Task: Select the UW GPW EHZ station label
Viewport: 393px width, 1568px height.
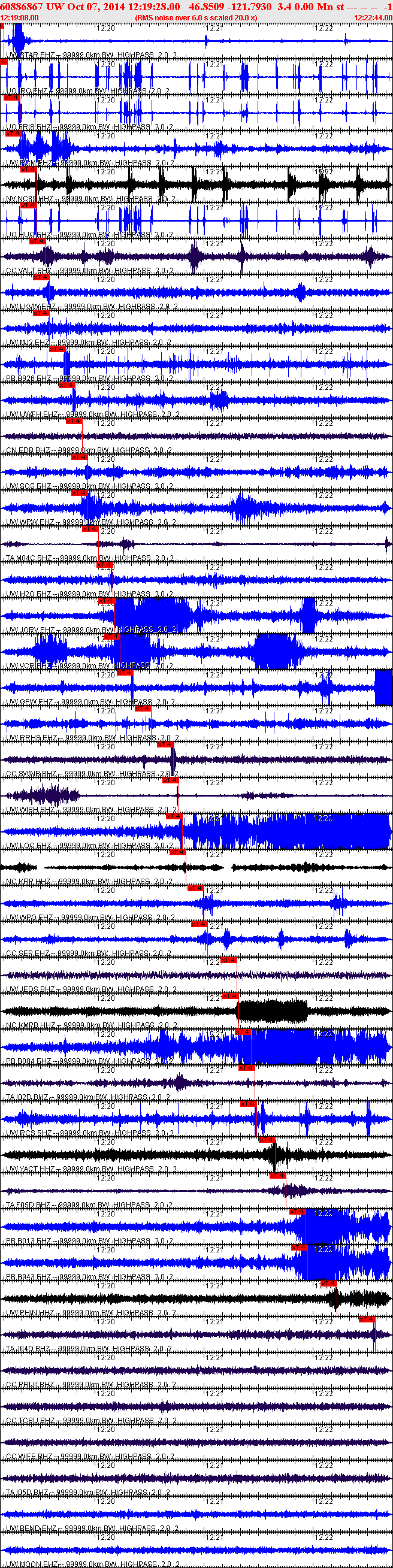Action: click(x=91, y=702)
